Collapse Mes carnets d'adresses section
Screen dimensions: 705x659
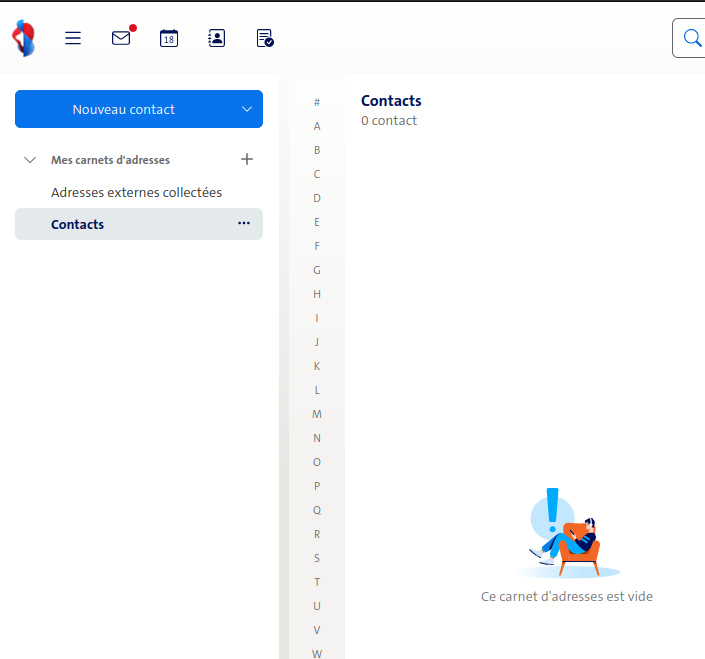click(x=30, y=160)
